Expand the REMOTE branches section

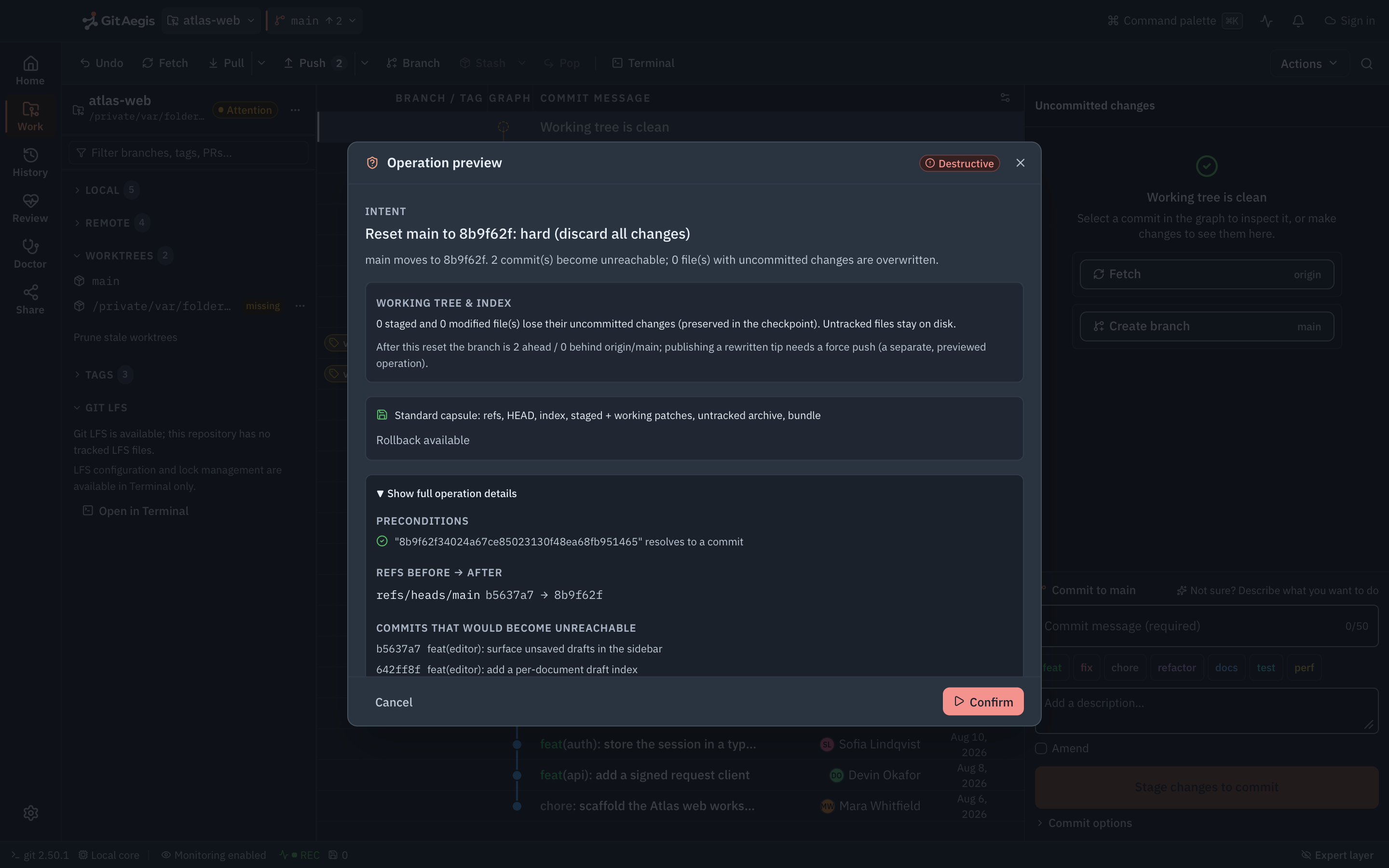point(112,223)
